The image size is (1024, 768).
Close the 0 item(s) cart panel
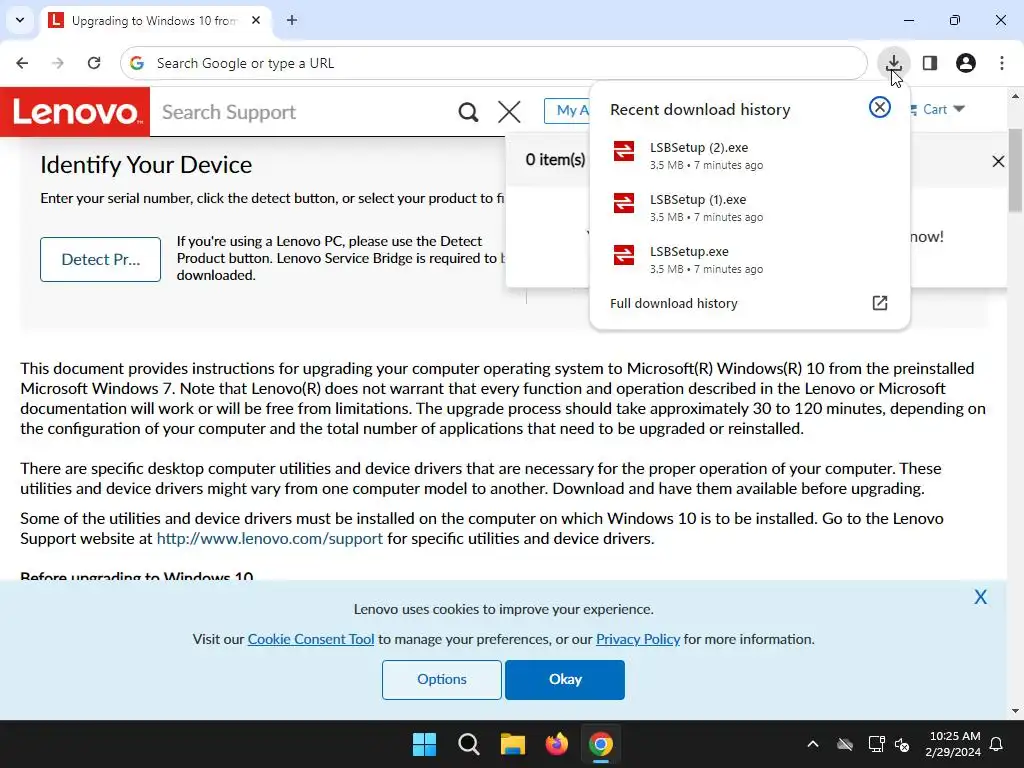(x=998, y=161)
